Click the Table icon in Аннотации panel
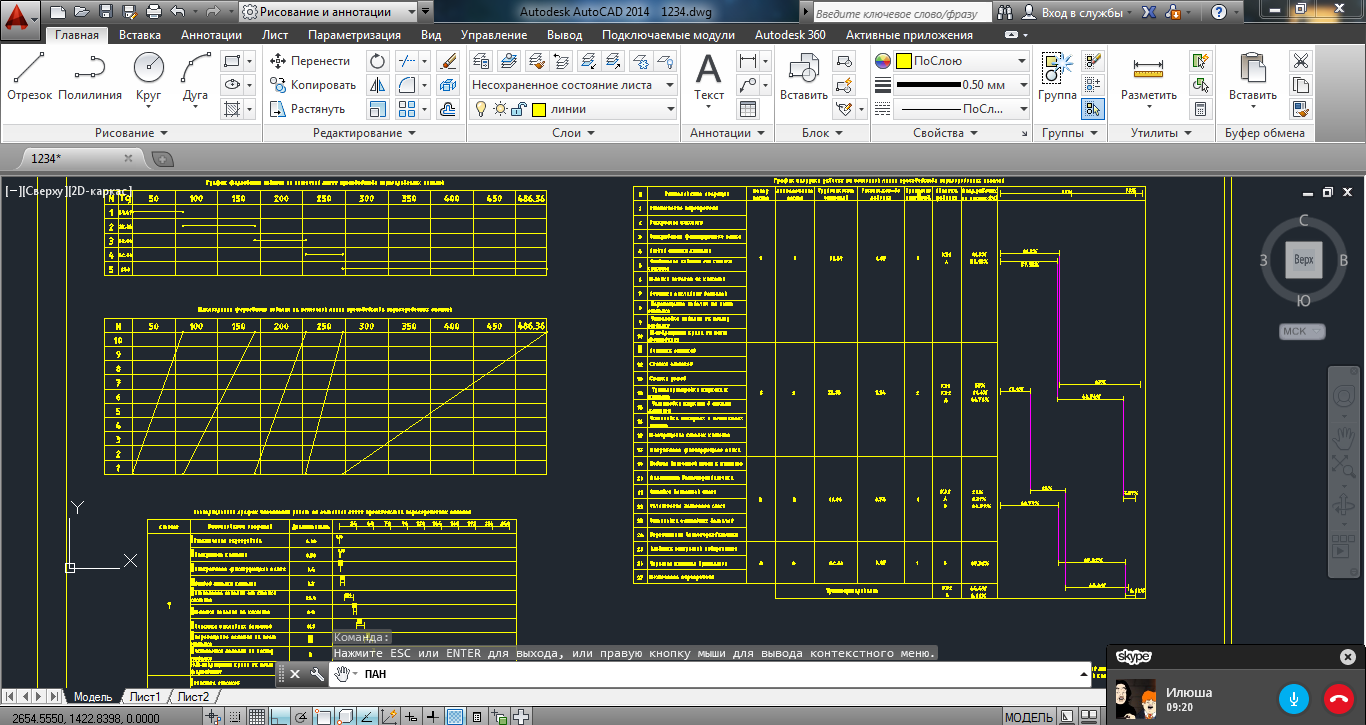Image resolution: width=1366 pixels, height=725 pixels. pyautogui.click(x=748, y=109)
